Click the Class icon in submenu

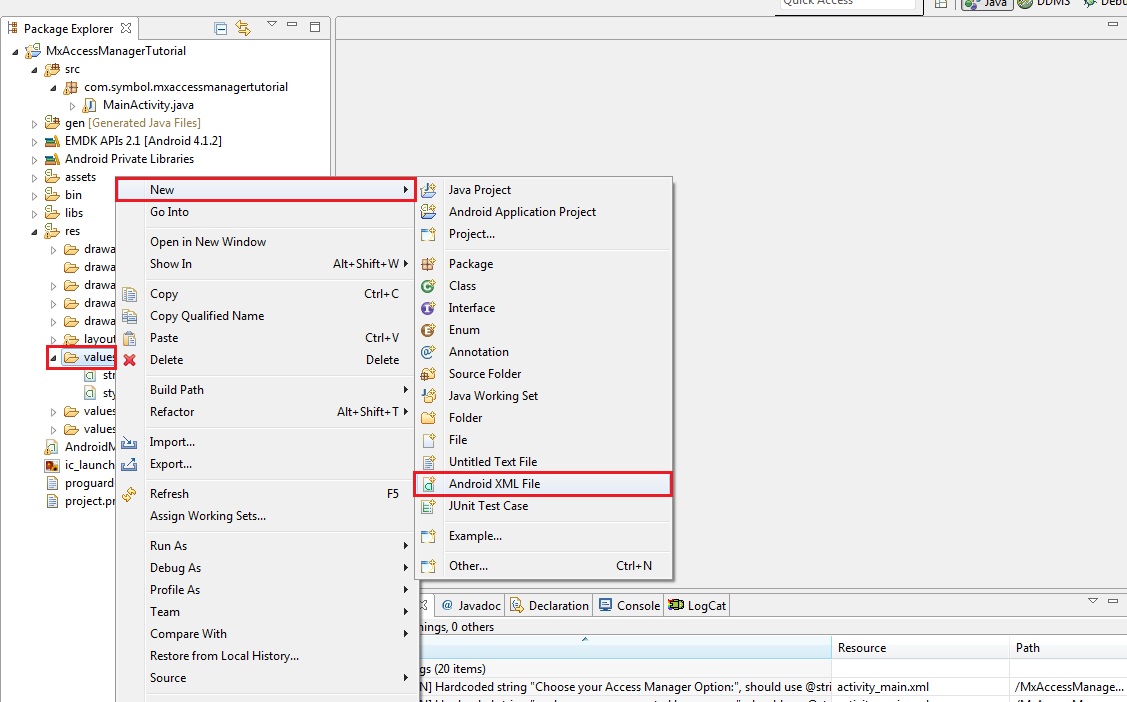click(x=429, y=286)
